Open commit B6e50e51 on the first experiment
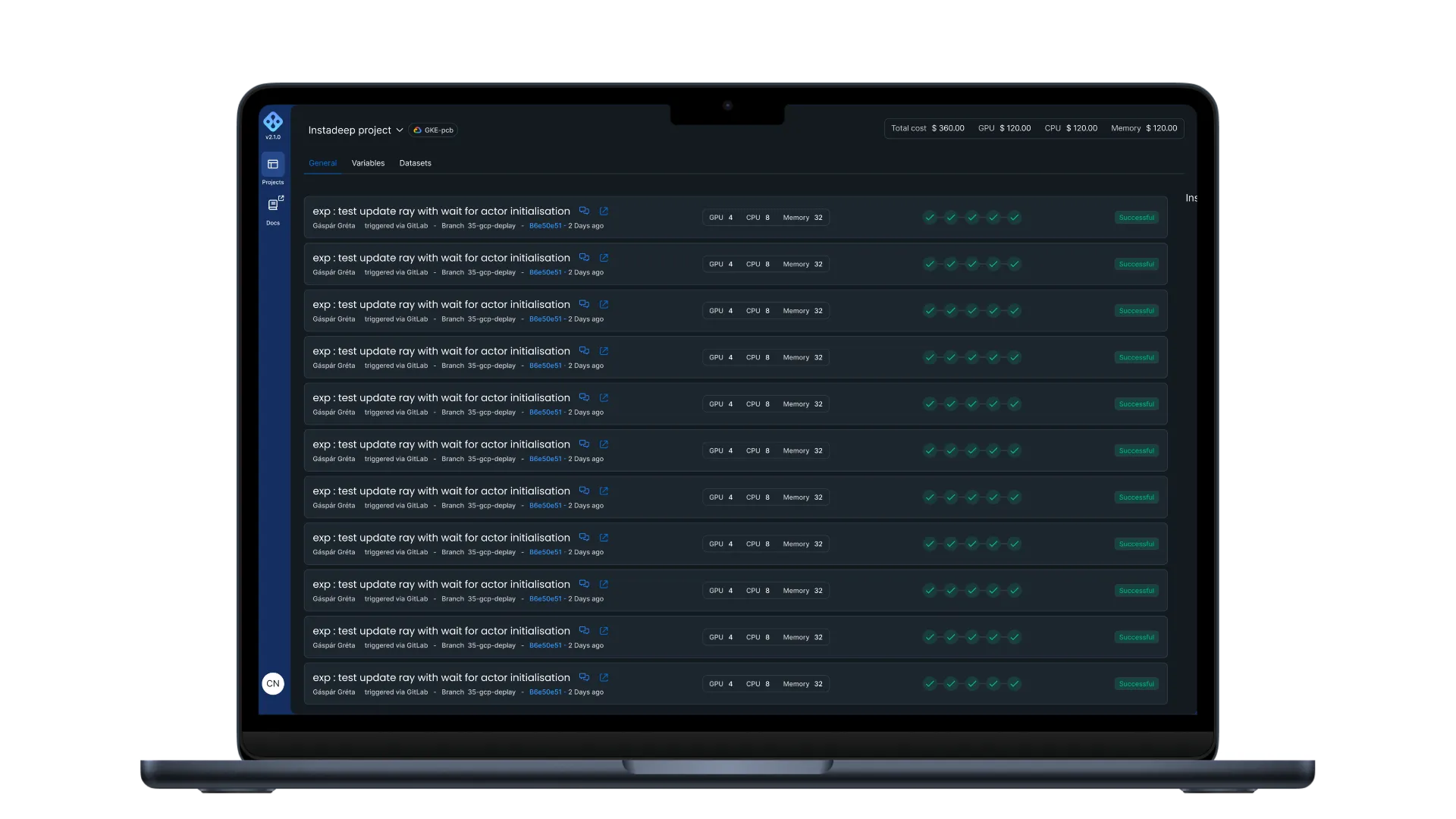Image resolution: width=1456 pixels, height=819 pixels. 545,226
